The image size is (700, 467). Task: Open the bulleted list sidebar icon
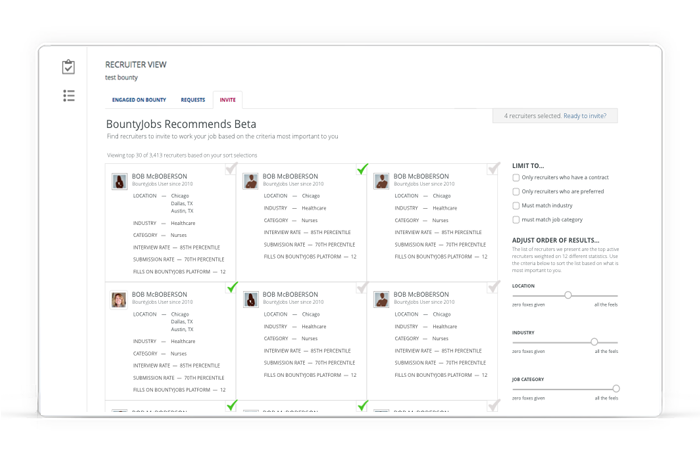(x=69, y=96)
